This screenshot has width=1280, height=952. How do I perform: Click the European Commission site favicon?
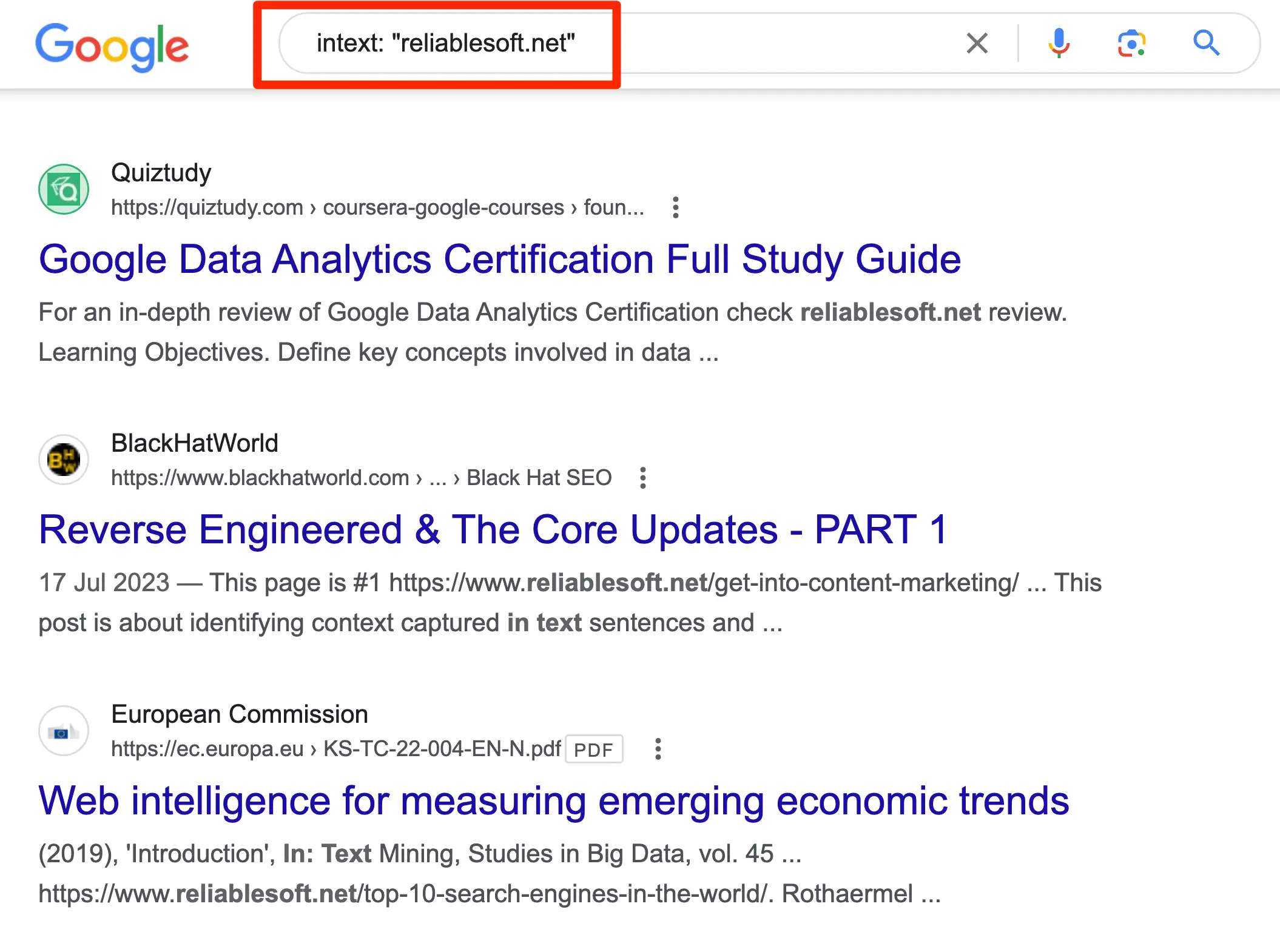64,731
